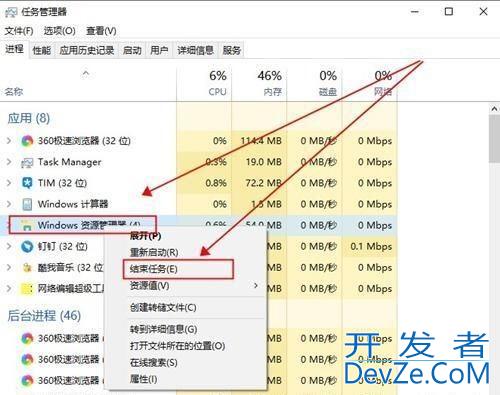Switch to the 用户 tab
This screenshot has width=500, height=395.
click(159, 50)
